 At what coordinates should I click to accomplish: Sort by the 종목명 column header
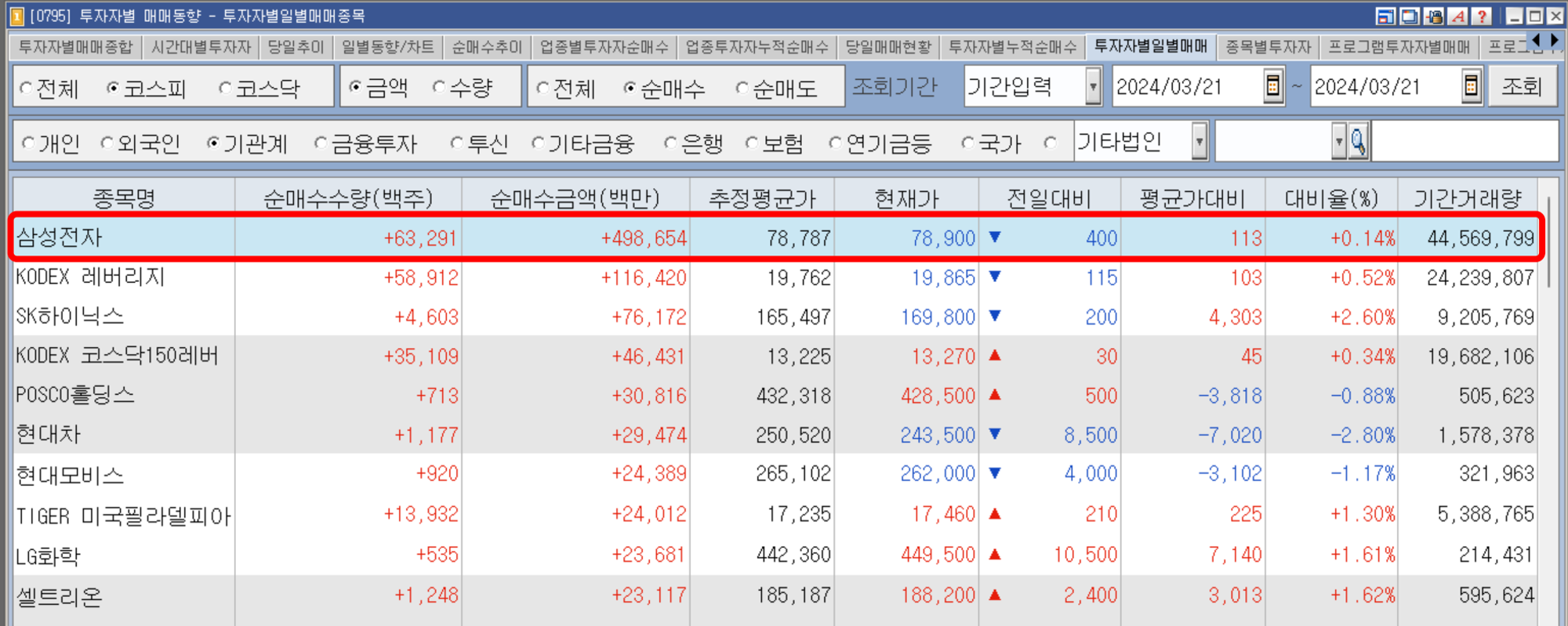tap(124, 198)
